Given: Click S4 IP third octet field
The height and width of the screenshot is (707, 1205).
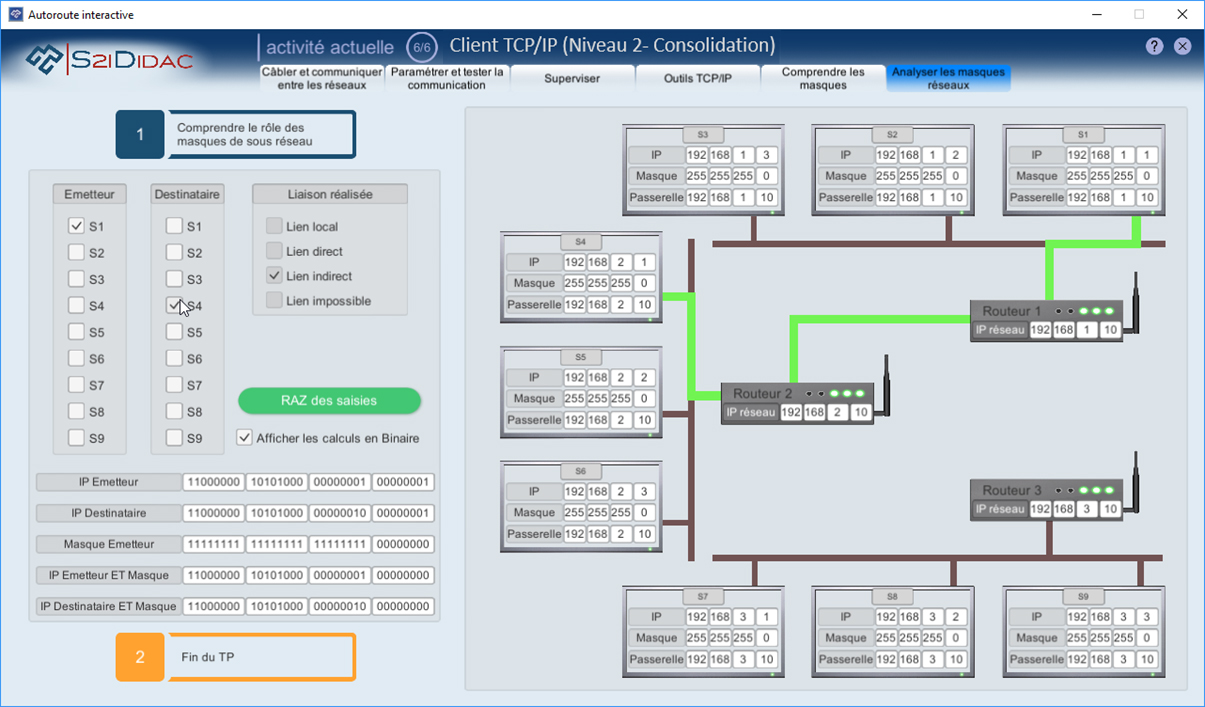Looking at the screenshot, I should point(621,263).
